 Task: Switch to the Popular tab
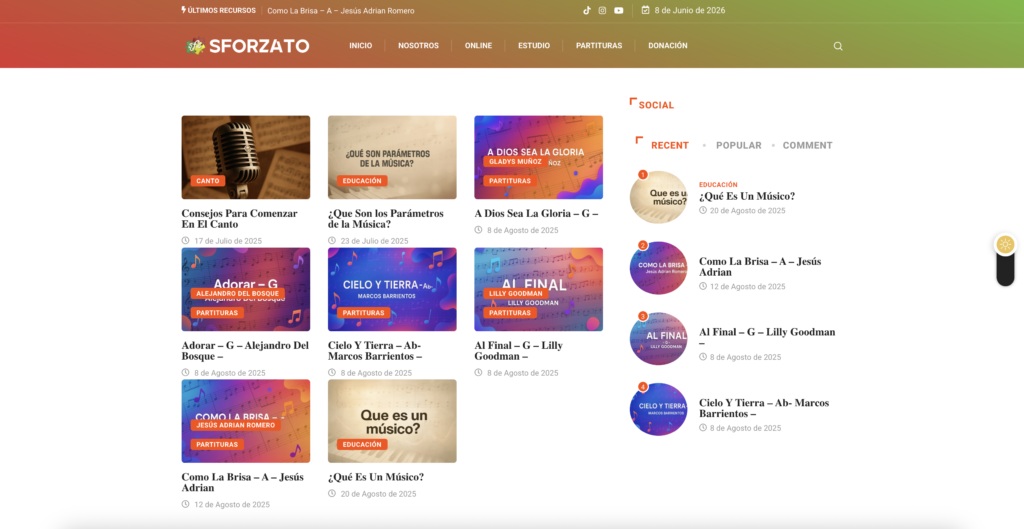pyautogui.click(x=739, y=146)
